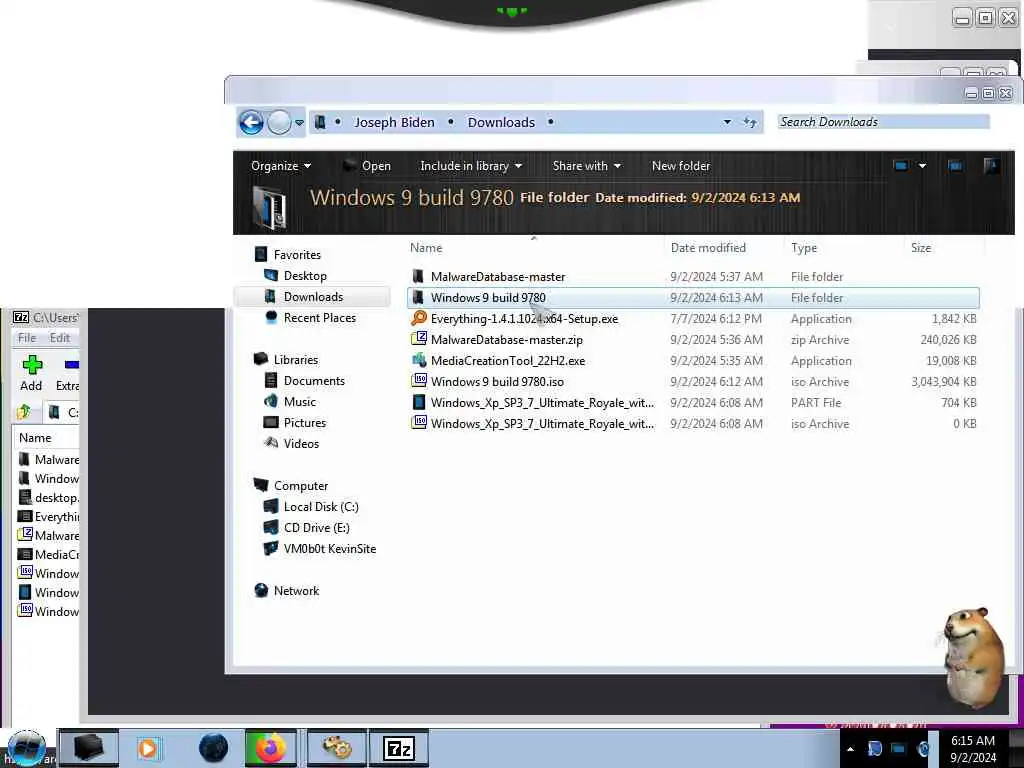Screen dimensions: 1024x768
Task: Focus the Search Downloads field
Action: pyautogui.click(x=884, y=122)
